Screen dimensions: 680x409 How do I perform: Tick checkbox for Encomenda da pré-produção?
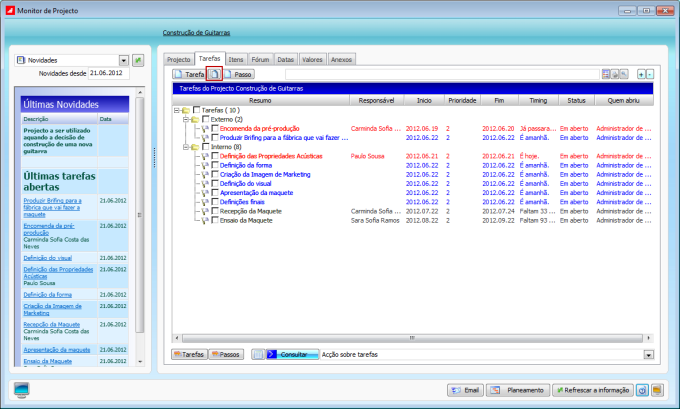[215, 128]
